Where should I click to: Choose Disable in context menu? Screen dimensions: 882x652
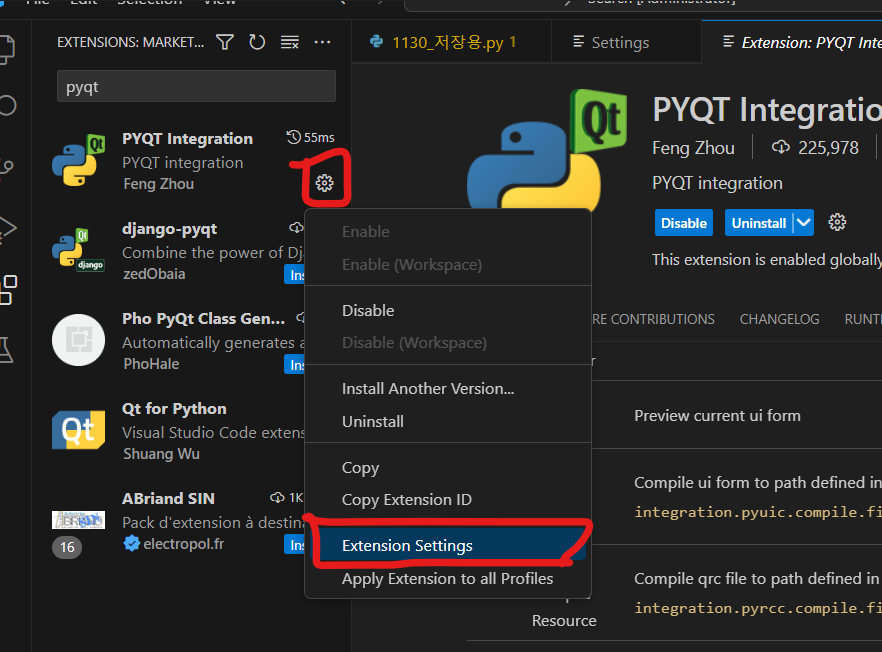click(x=447, y=311)
